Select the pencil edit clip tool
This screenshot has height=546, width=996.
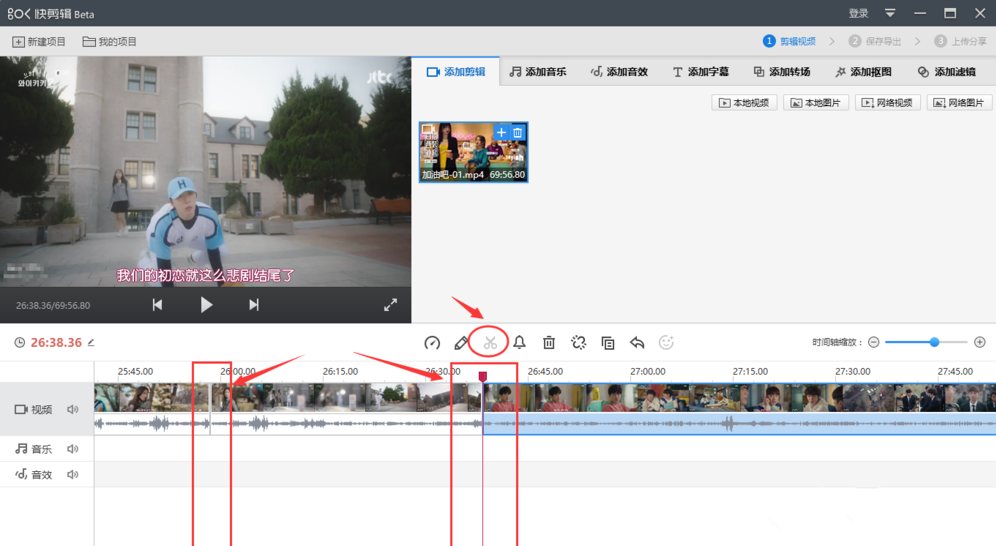click(461, 343)
